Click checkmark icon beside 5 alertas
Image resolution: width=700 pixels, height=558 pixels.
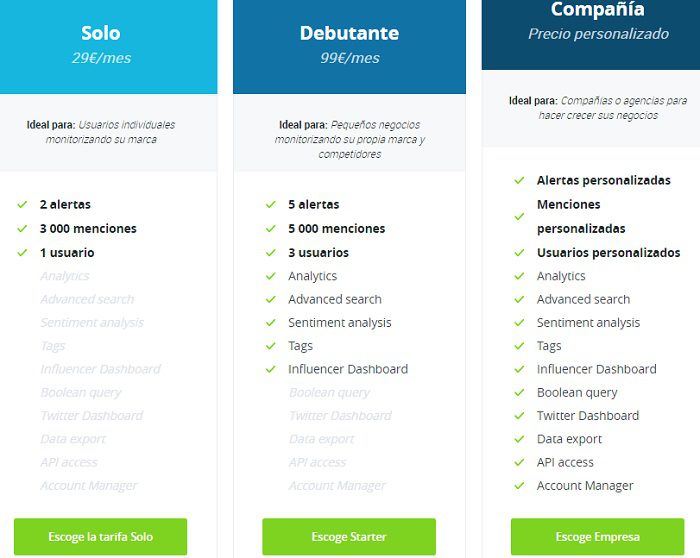pos(270,205)
